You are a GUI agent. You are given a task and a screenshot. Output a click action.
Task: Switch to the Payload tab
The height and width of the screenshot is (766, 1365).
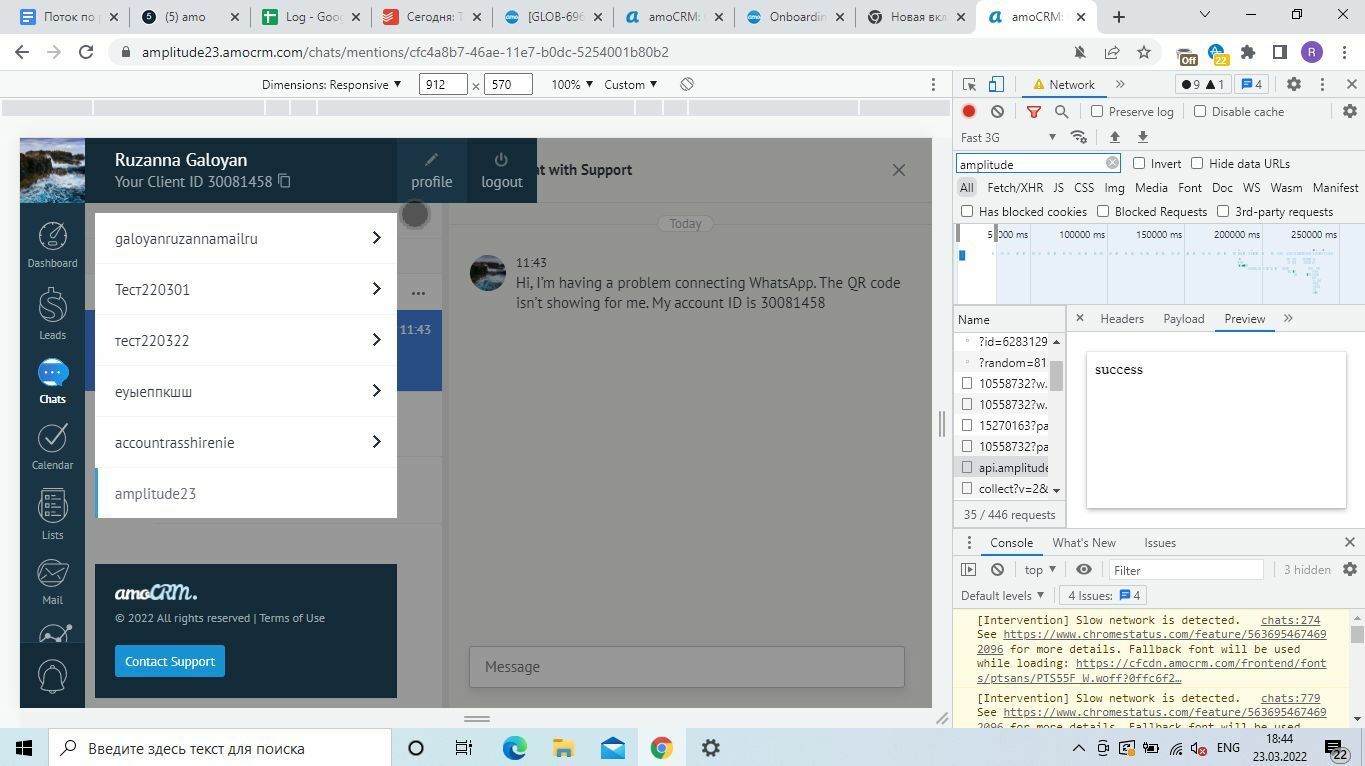[x=1183, y=319]
